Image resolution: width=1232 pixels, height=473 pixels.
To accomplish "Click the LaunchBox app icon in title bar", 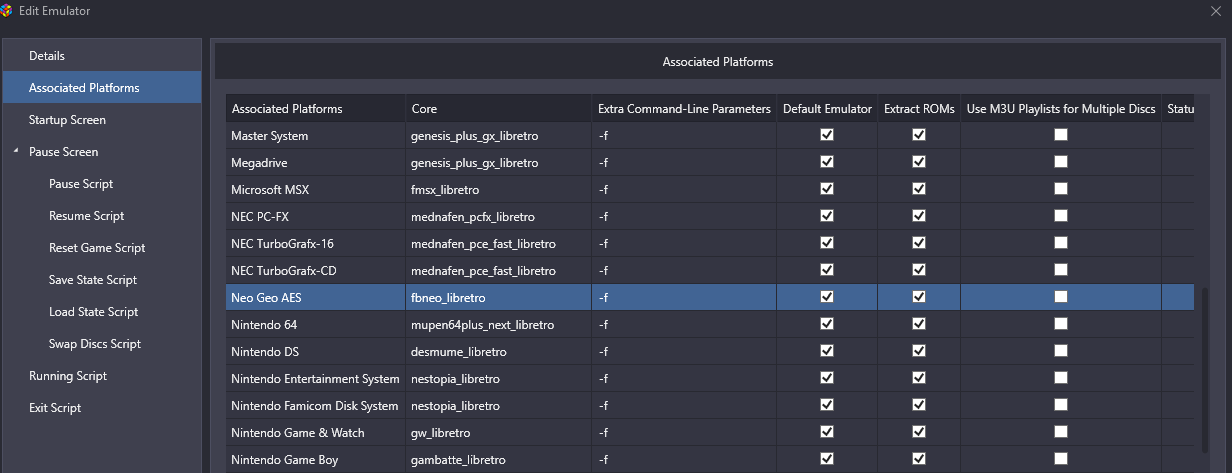I will (x=8, y=9).
